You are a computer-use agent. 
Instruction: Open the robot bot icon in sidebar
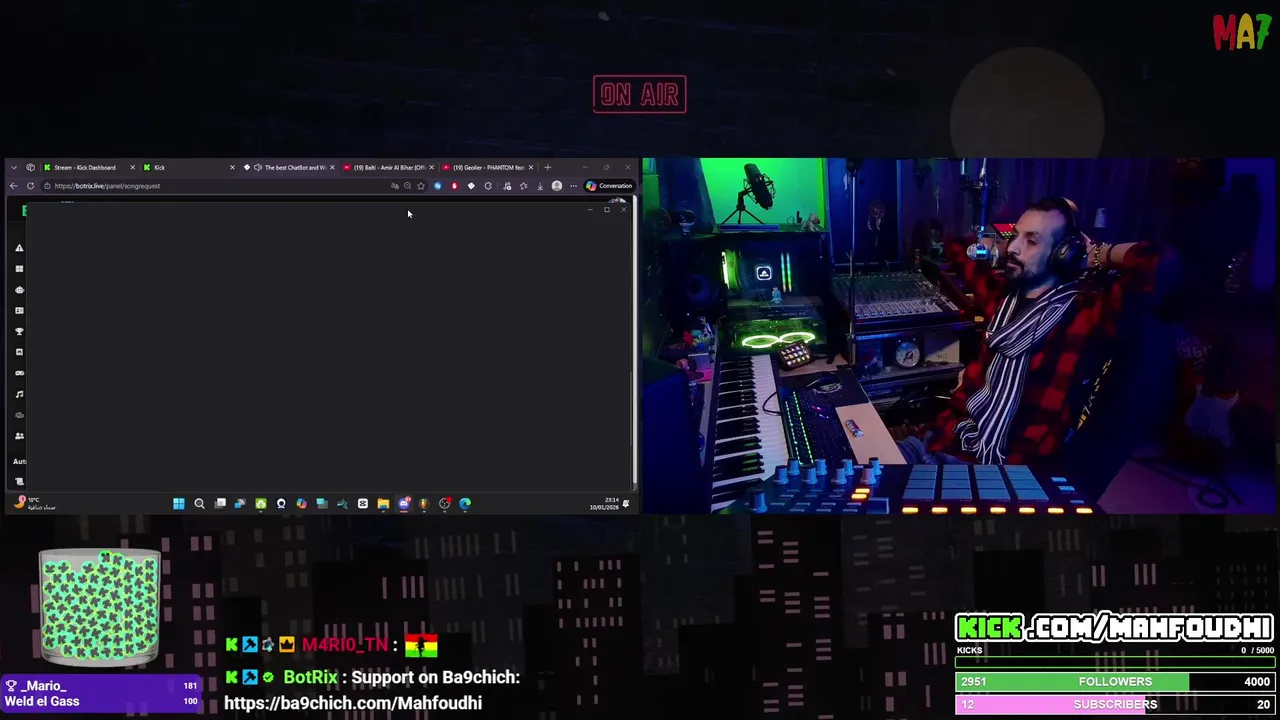click(19, 290)
